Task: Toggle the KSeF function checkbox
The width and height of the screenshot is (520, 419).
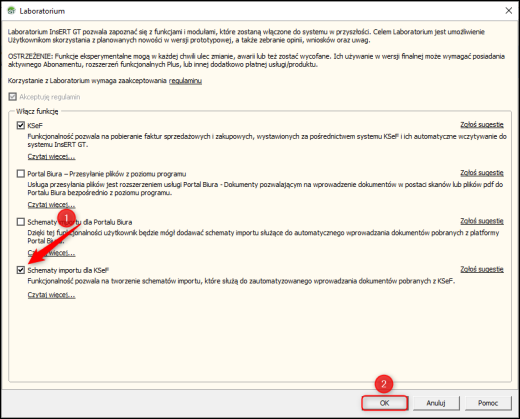Action: coord(21,125)
